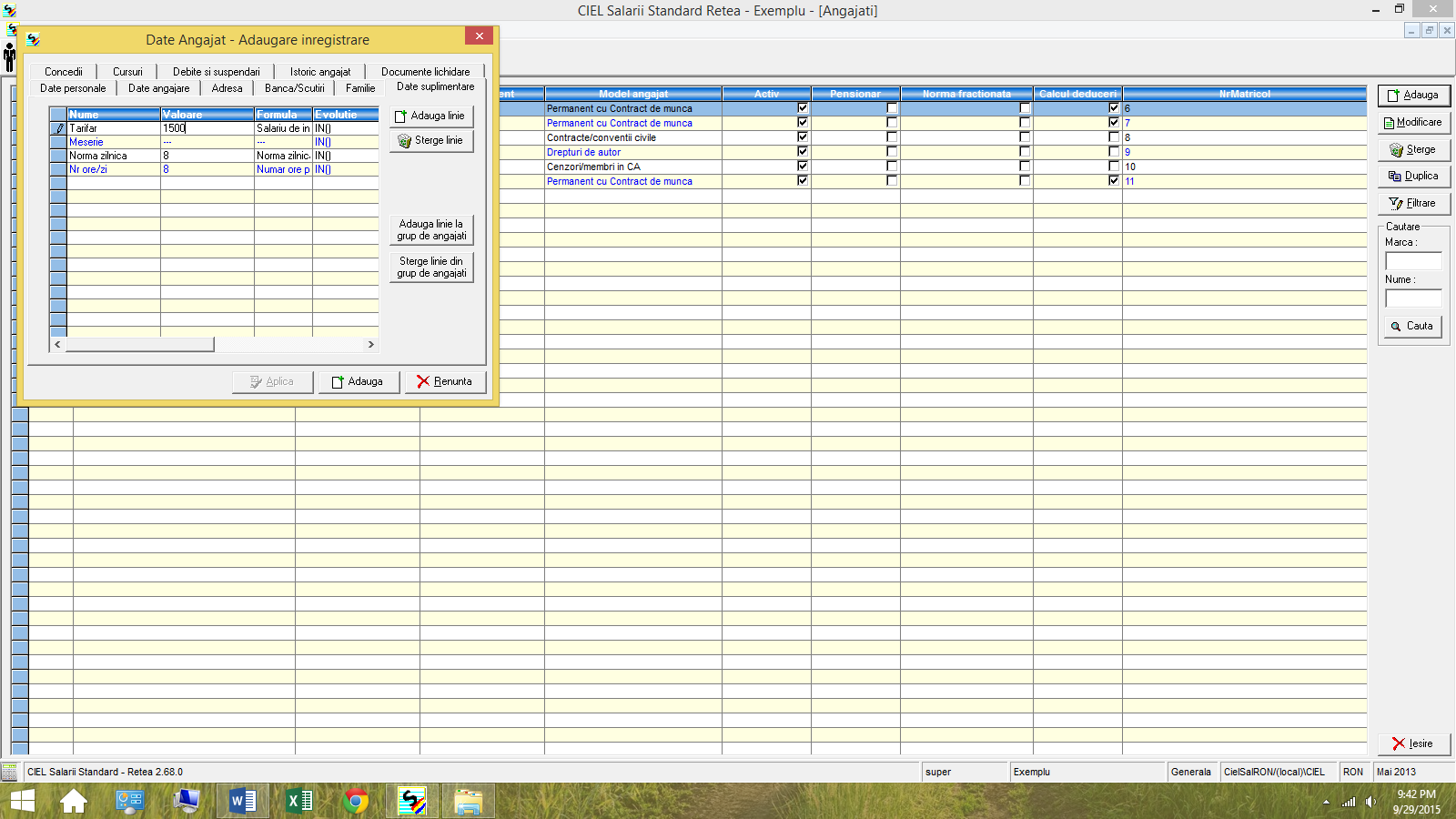The height and width of the screenshot is (819, 1456).
Task: Click Adauga linie la grup de angajati
Action: 431,229
